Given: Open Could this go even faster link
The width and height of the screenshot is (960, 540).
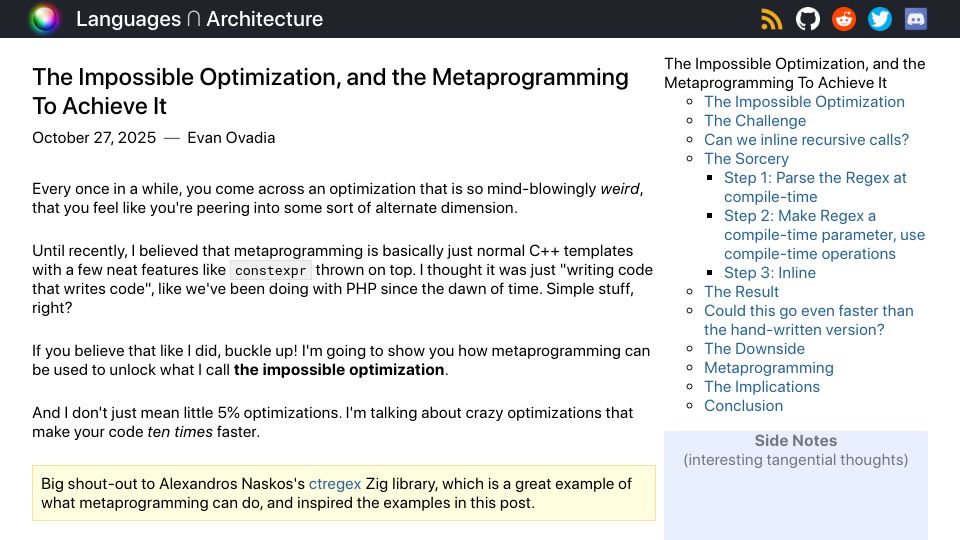Looking at the screenshot, I should point(808,320).
